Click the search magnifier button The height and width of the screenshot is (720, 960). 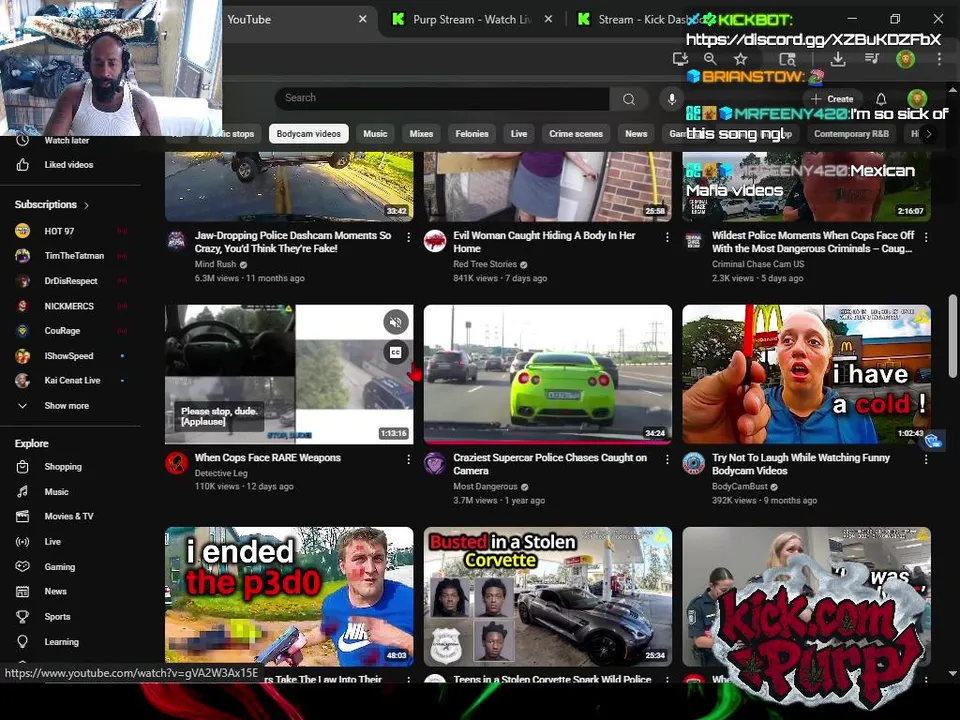(x=629, y=99)
